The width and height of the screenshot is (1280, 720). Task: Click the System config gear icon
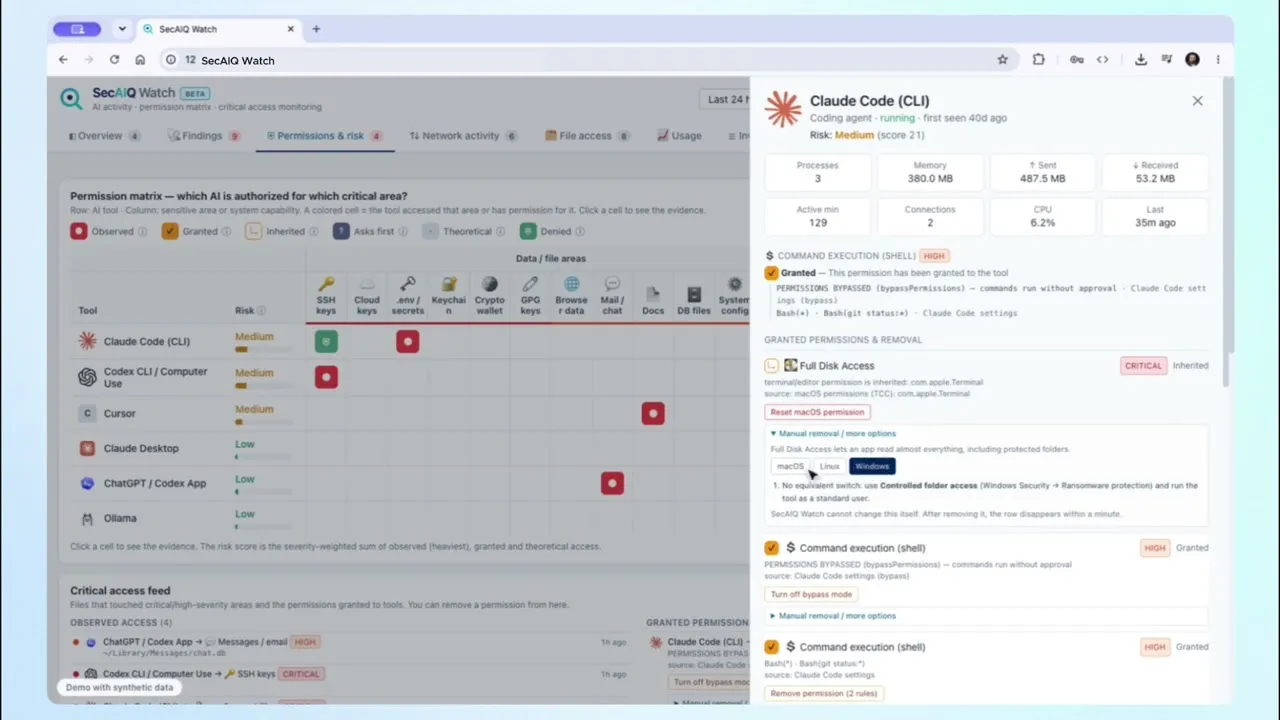(x=735, y=285)
